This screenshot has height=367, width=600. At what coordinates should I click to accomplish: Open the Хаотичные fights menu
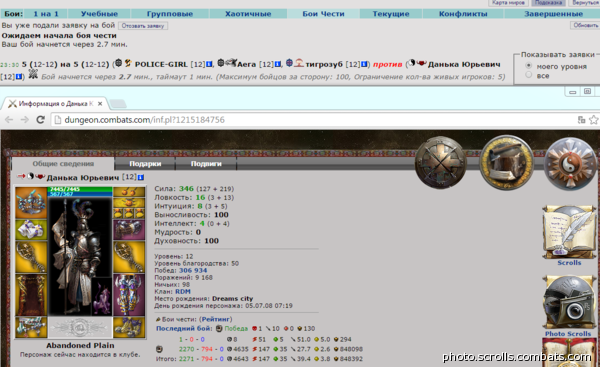[x=248, y=14]
